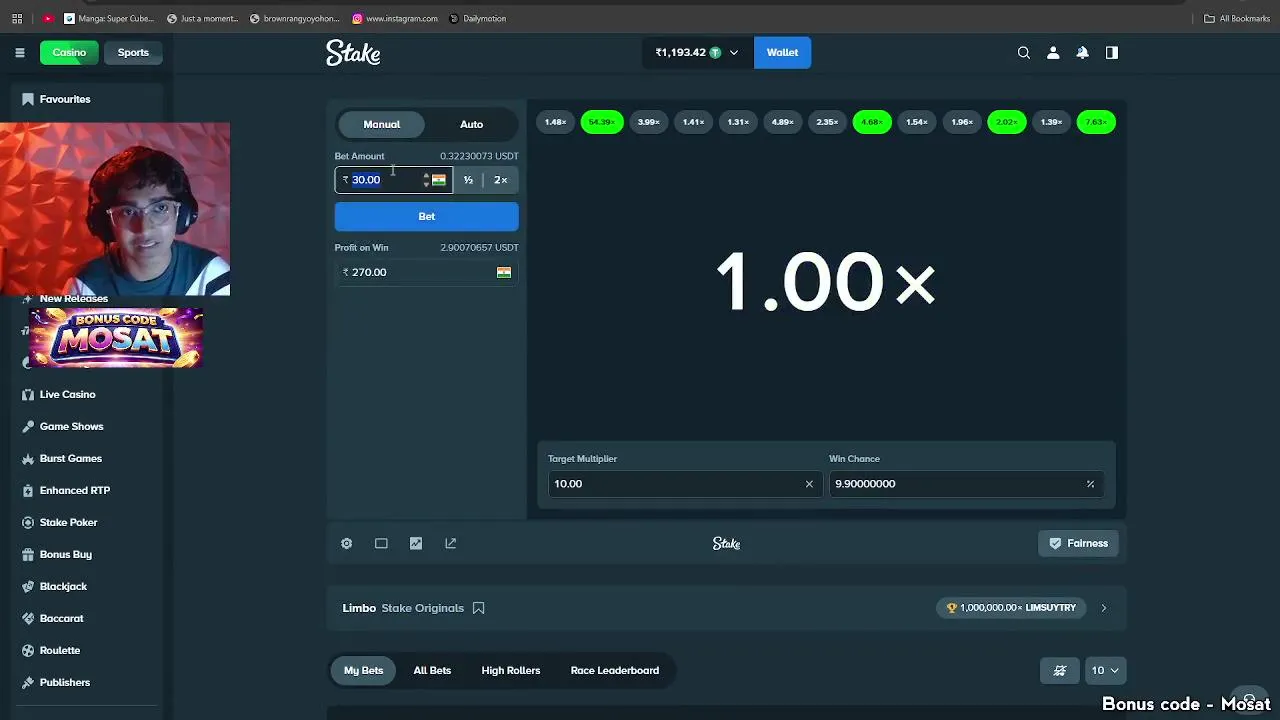Image resolution: width=1280 pixels, height=720 pixels.
Task: Open the Wallet
Action: point(782,53)
